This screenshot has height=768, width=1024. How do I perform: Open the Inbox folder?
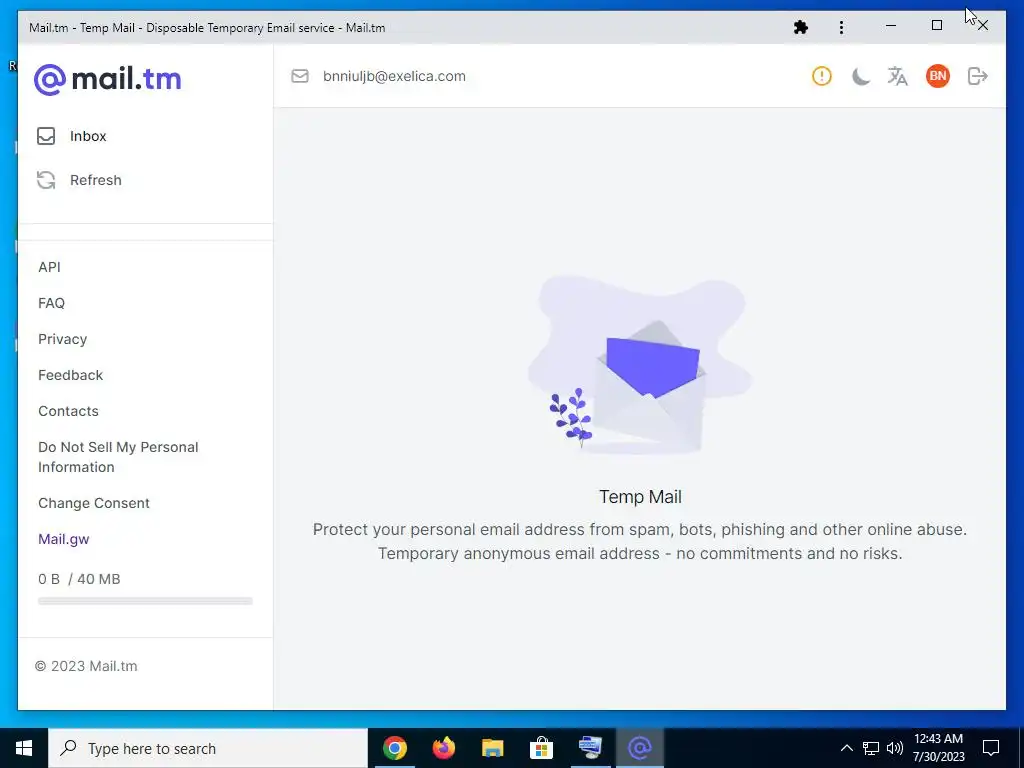[x=88, y=136]
